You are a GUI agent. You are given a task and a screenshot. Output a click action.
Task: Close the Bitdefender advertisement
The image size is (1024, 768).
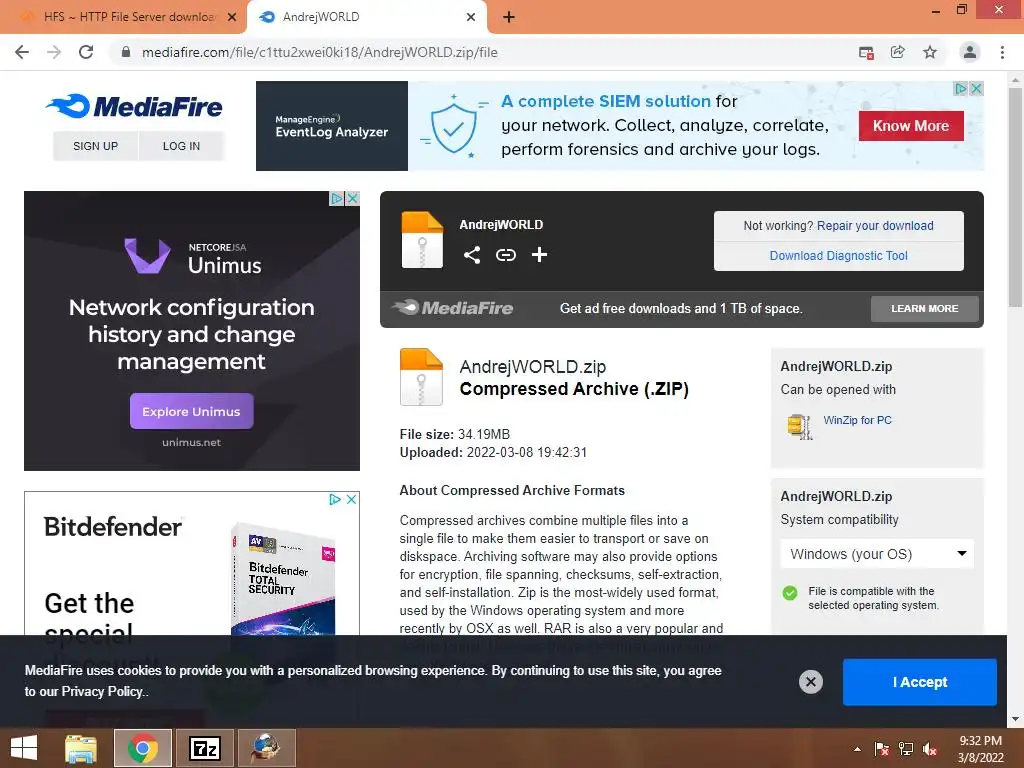pos(351,499)
